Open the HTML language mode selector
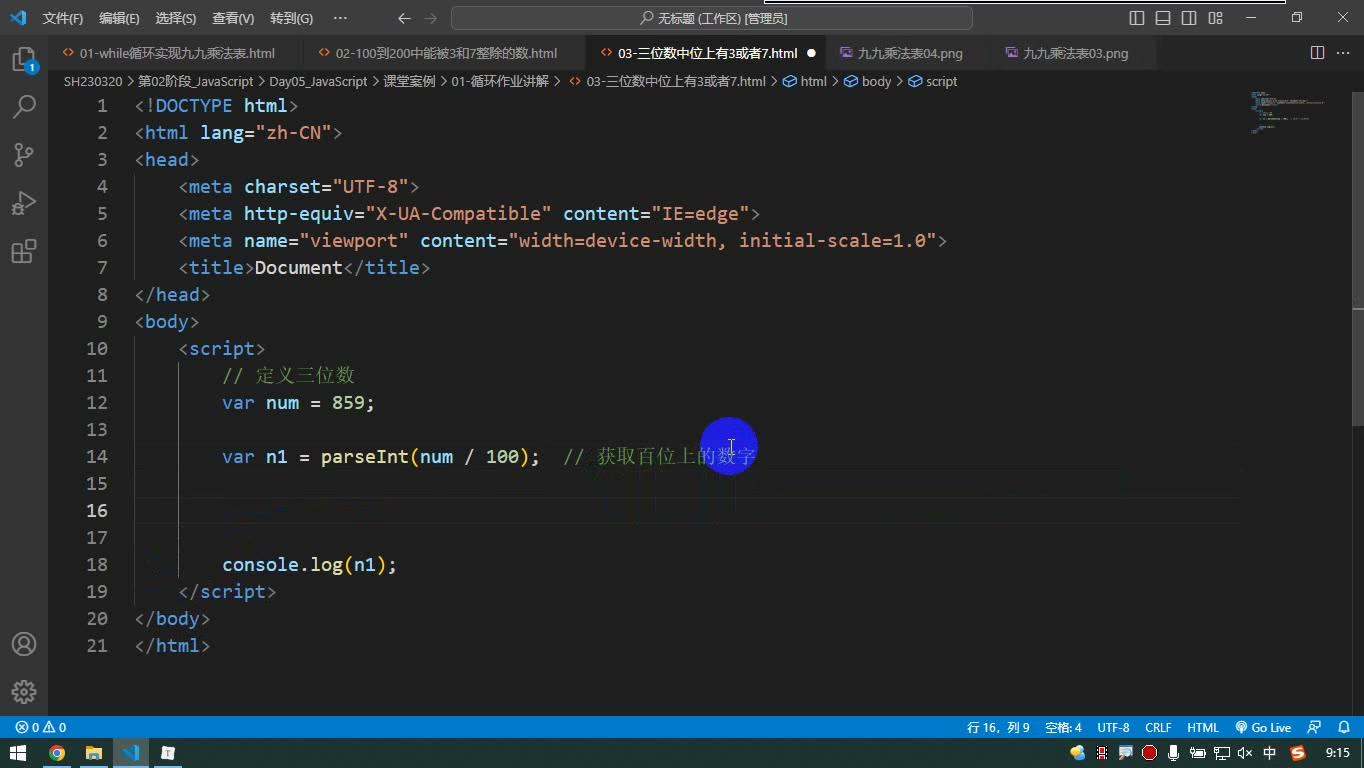 tap(1203, 728)
